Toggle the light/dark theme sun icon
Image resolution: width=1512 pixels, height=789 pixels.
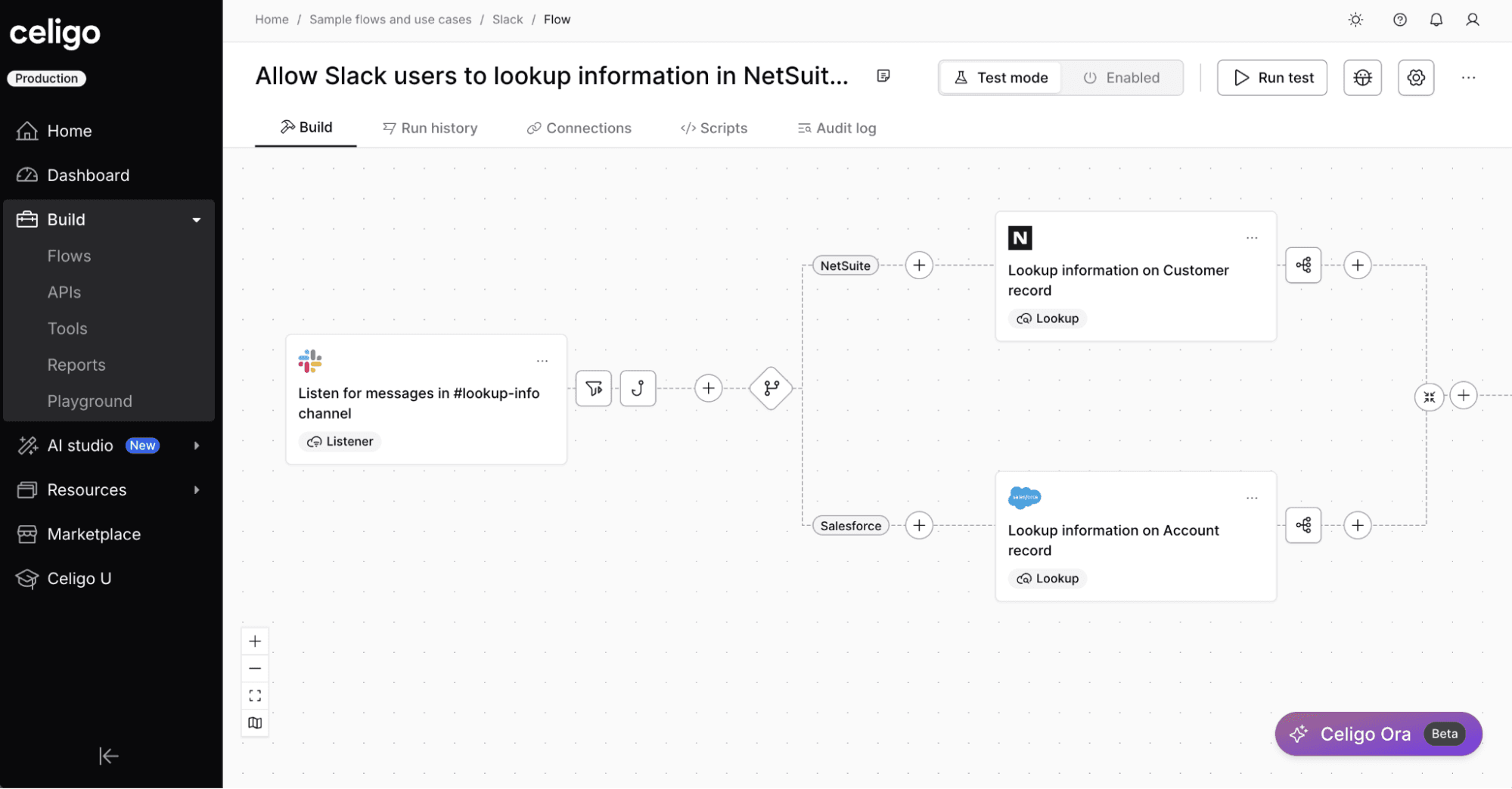coord(1355,20)
